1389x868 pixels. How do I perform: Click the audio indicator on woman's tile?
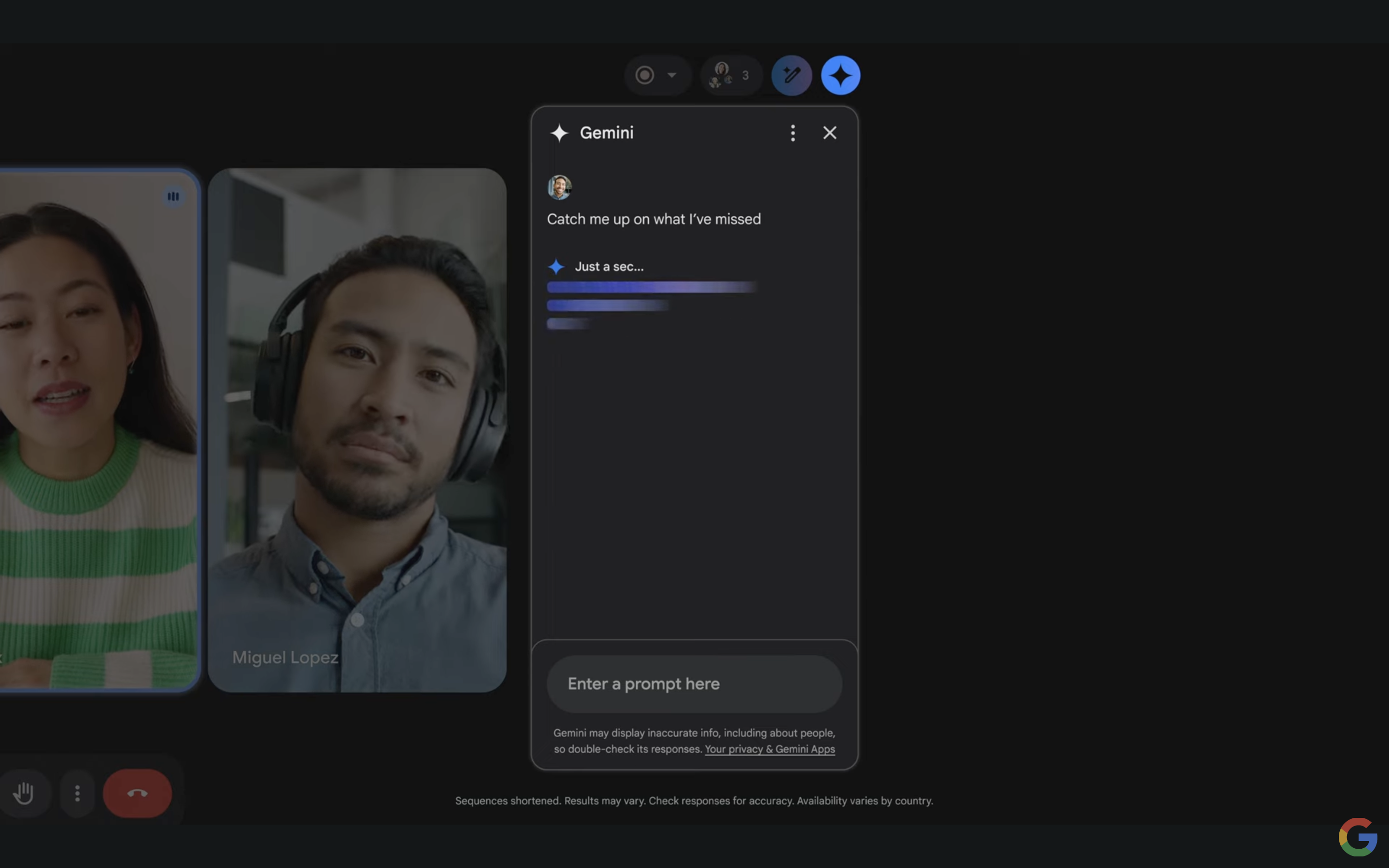click(173, 197)
